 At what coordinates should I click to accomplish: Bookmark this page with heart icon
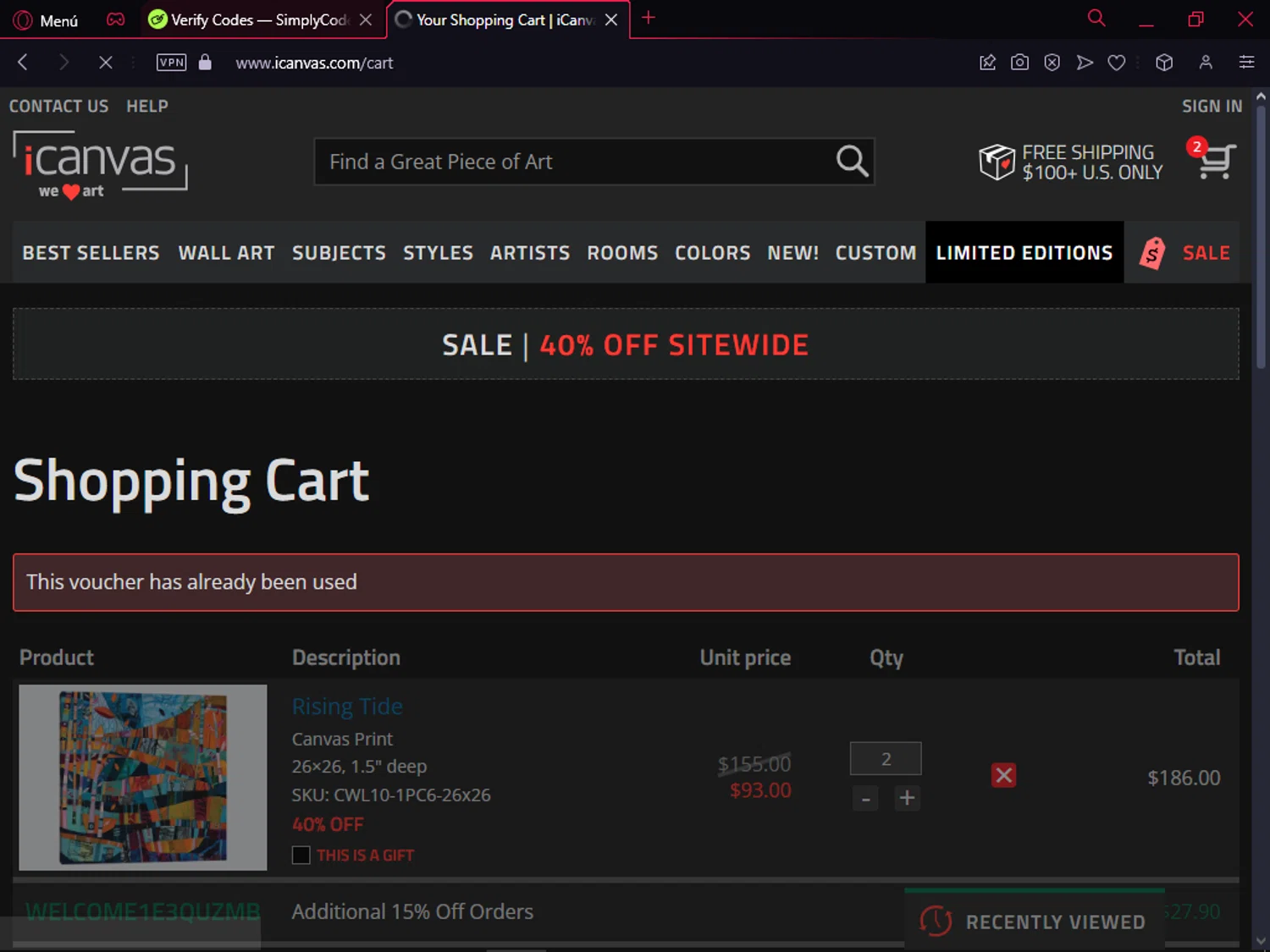point(1117,62)
